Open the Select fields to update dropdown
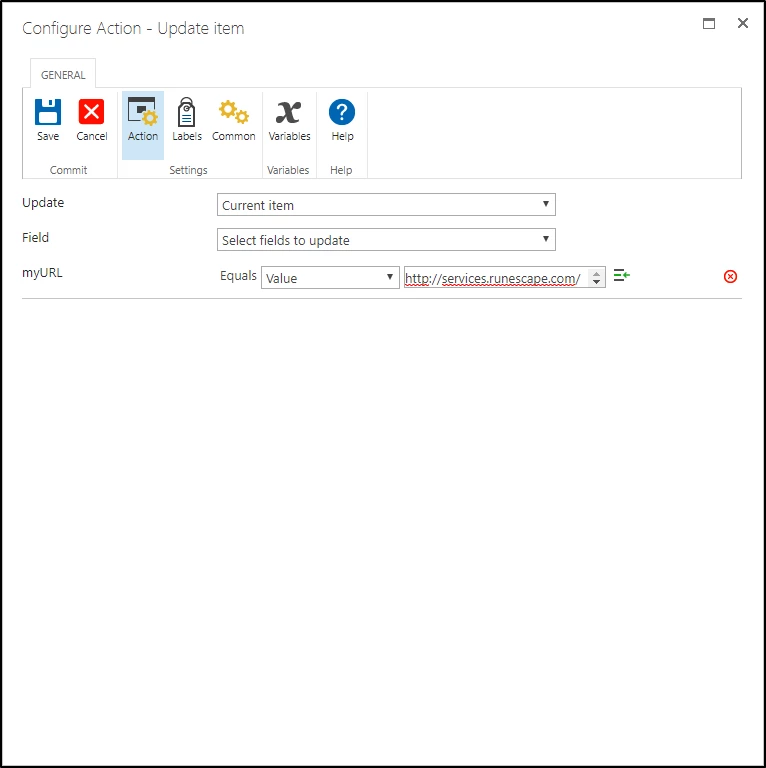Screen dimensions: 766x768 point(386,240)
